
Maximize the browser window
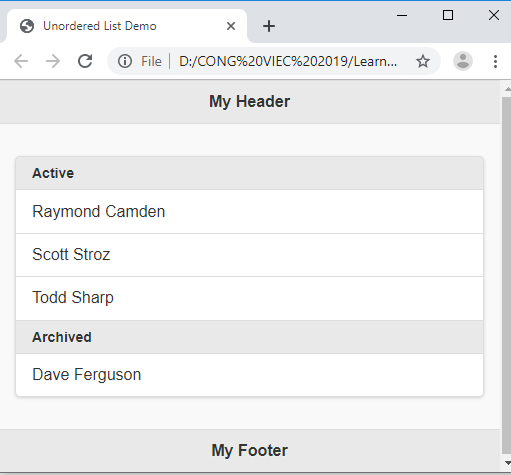coord(448,15)
